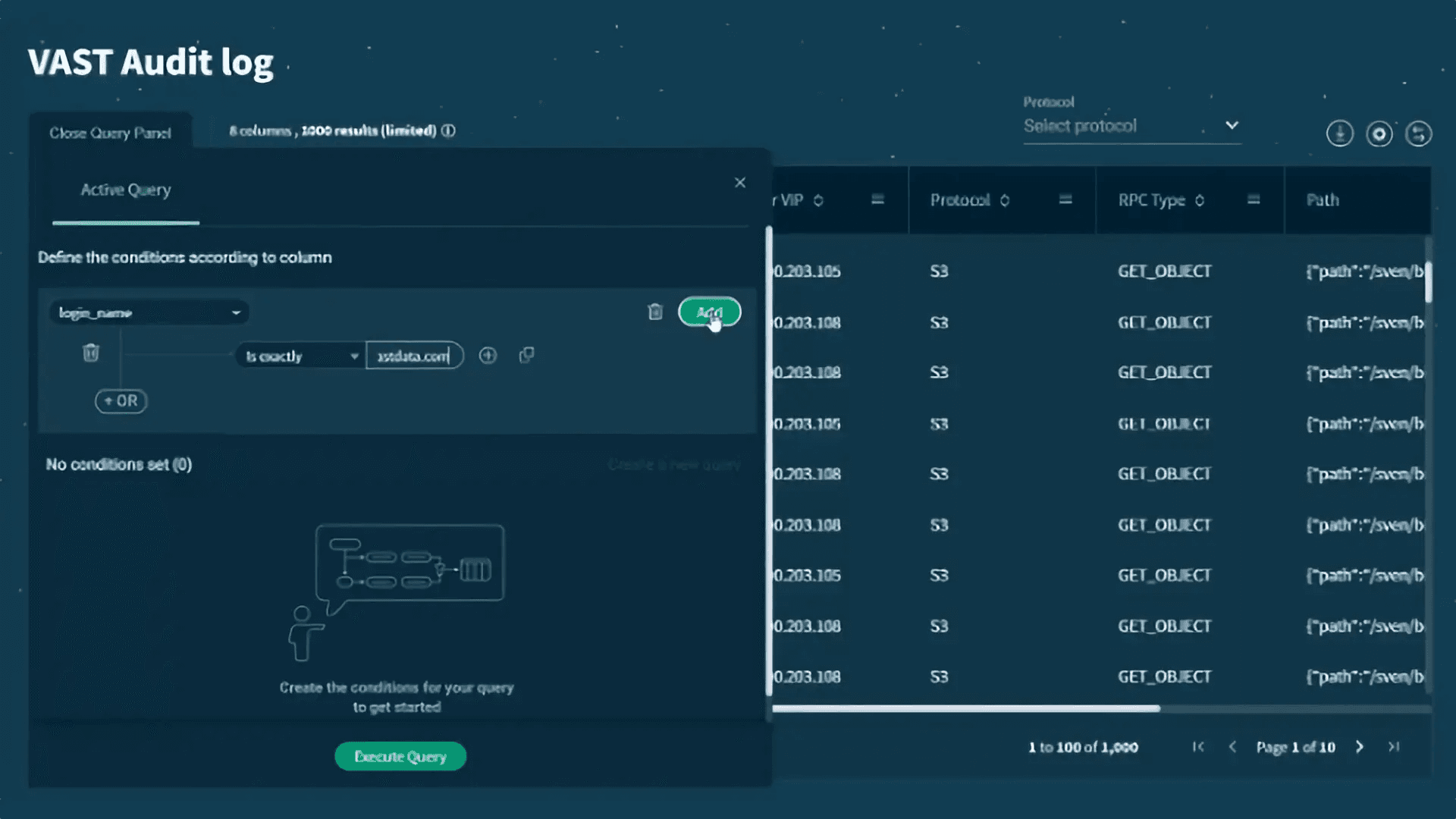The height and width of the screenshot is (819, 1456).
Task: Click the duplicate condition copy icon
Action: [526, 355]
